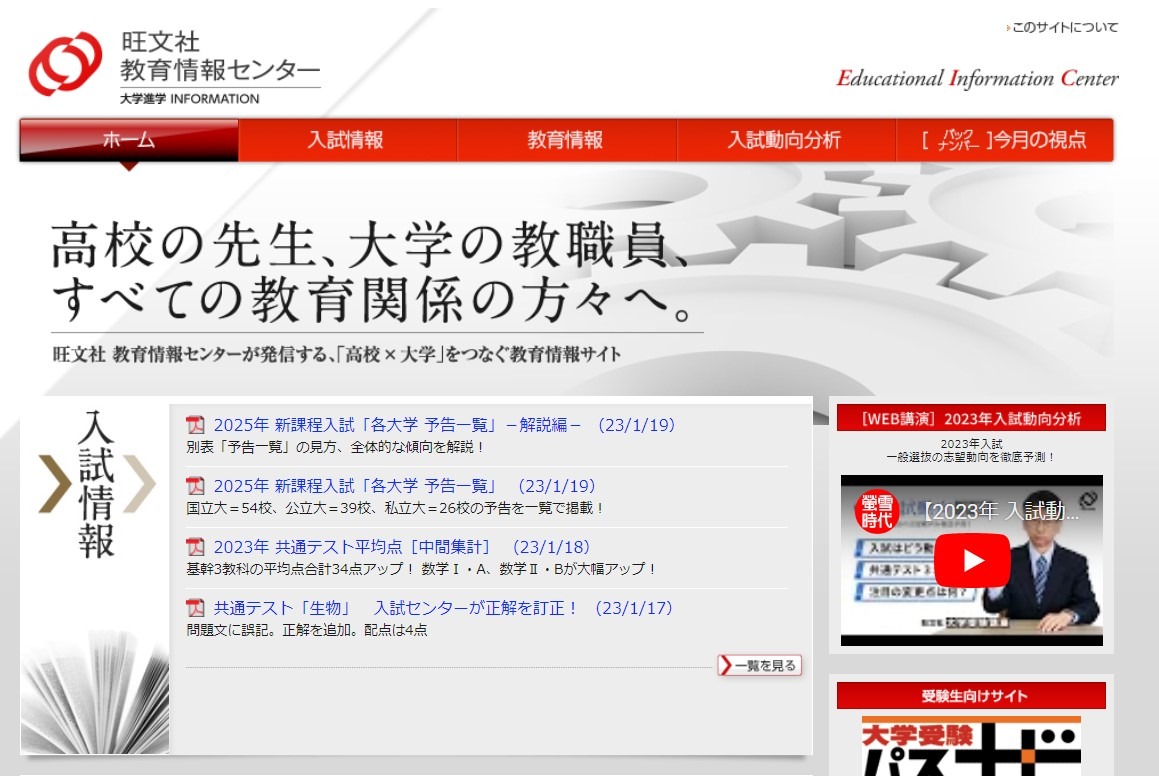Viewport: 1159px width, 776px height.
Task: Open the 教育情報 section
Action: point(566,141)
